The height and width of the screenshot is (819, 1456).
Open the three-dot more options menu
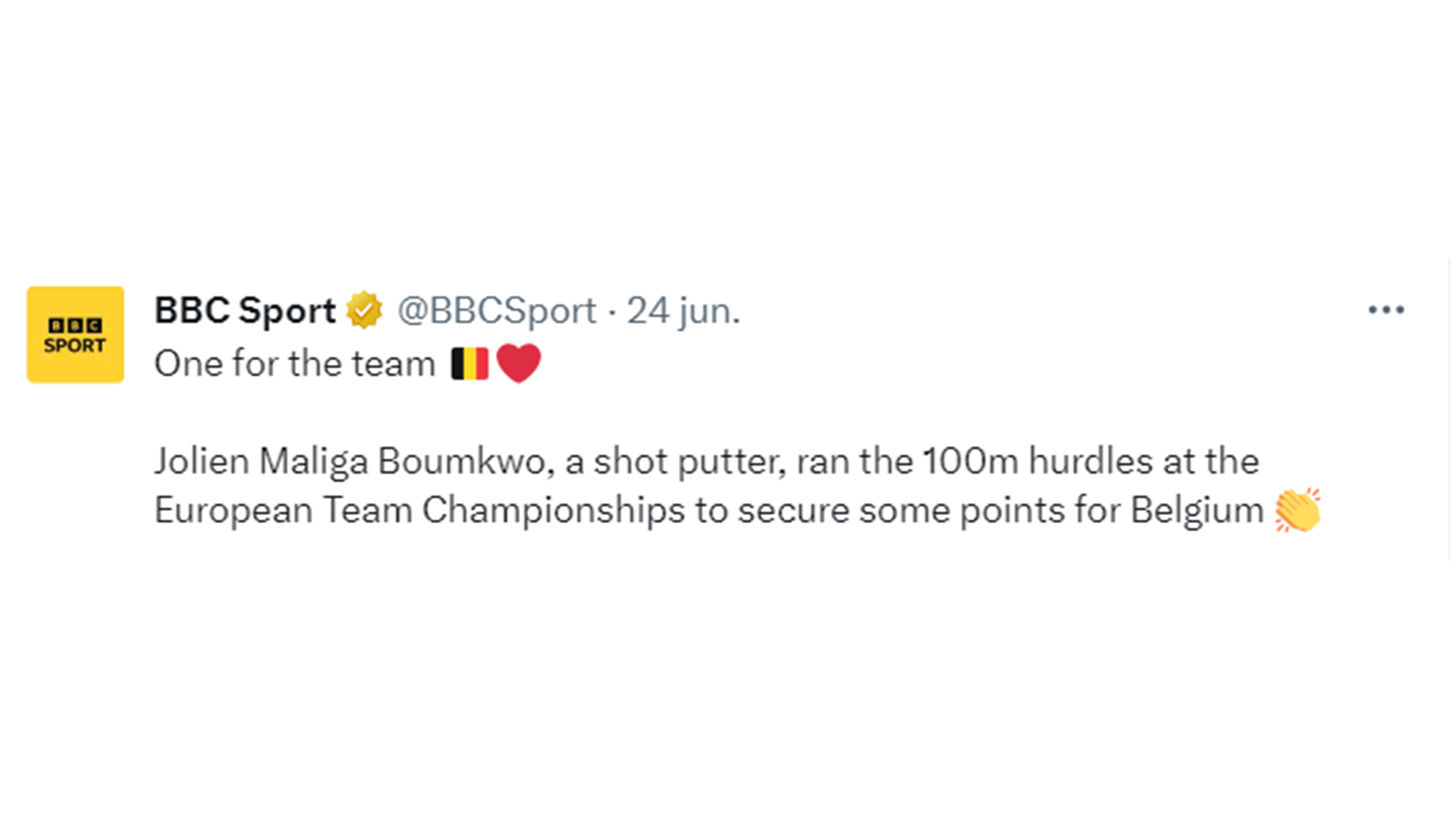tap(1386, 310)
